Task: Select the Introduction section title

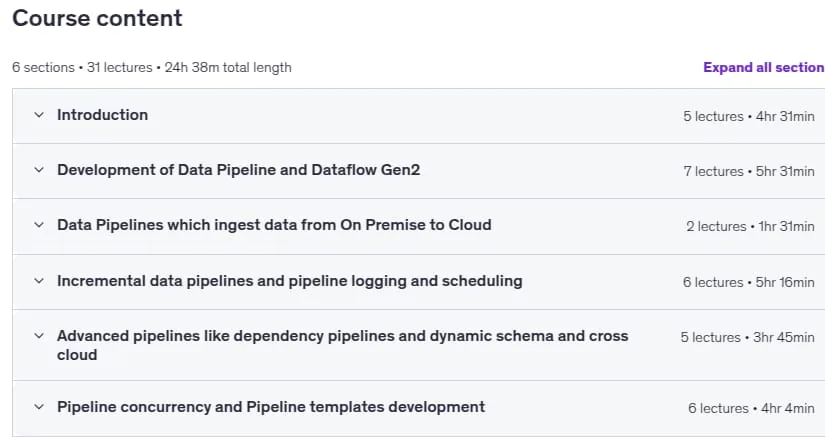Action: click(103, 115)
